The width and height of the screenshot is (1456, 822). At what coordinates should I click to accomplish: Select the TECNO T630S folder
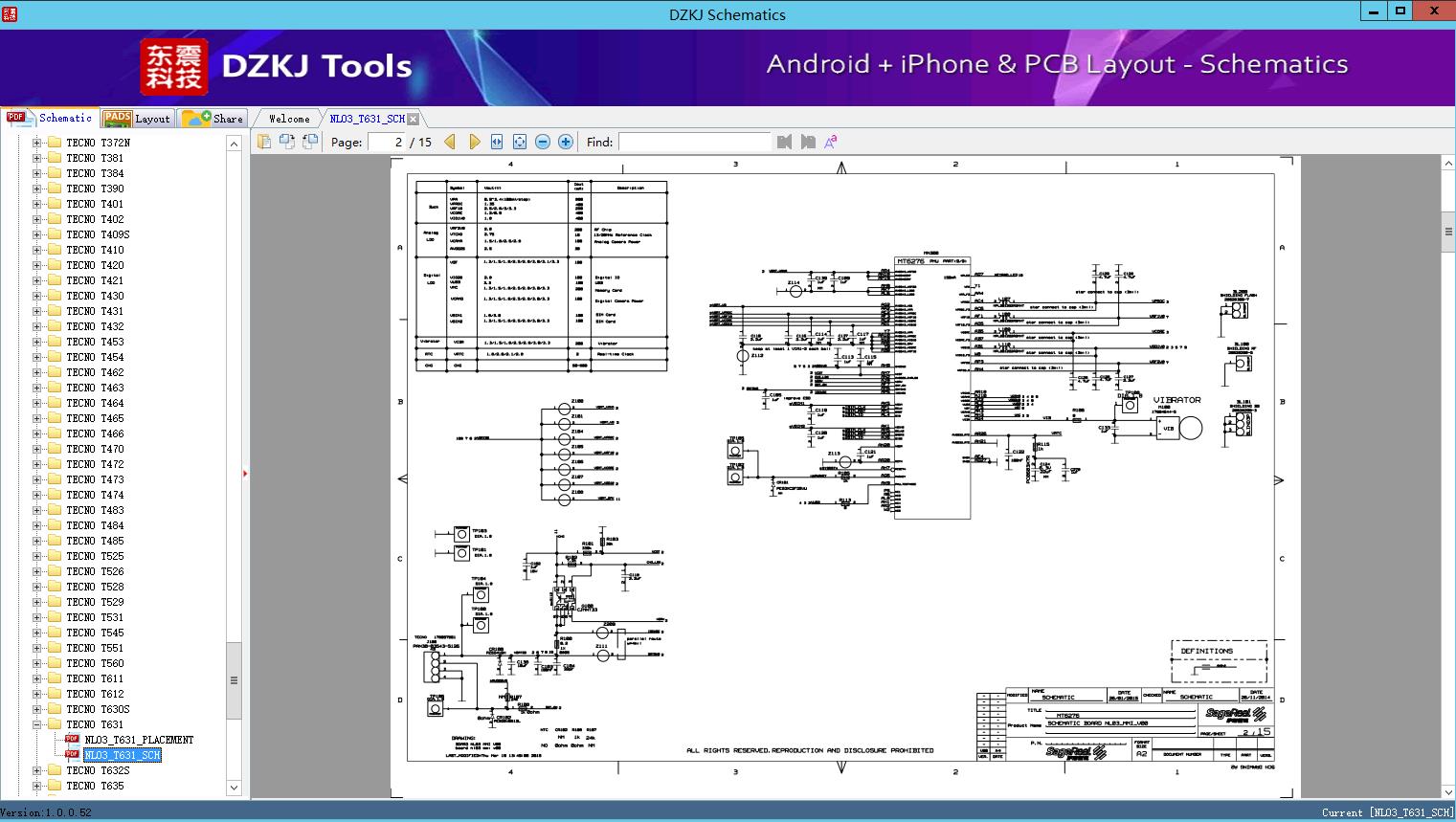tap(98, 709)
